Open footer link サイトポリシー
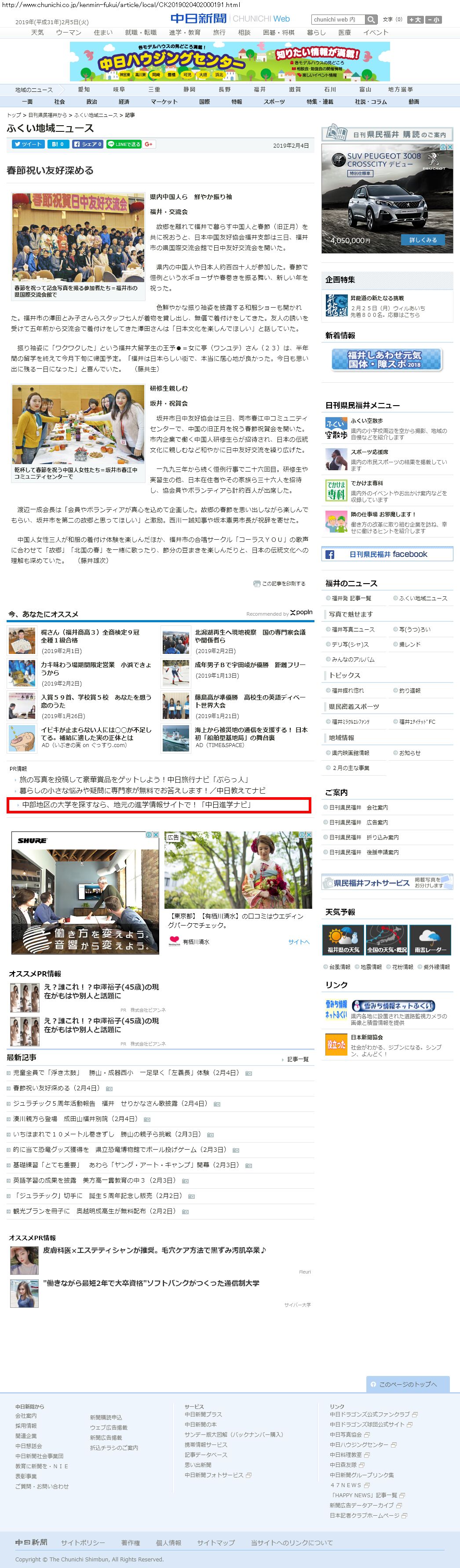The image size is (460, 1568). 83,1543
